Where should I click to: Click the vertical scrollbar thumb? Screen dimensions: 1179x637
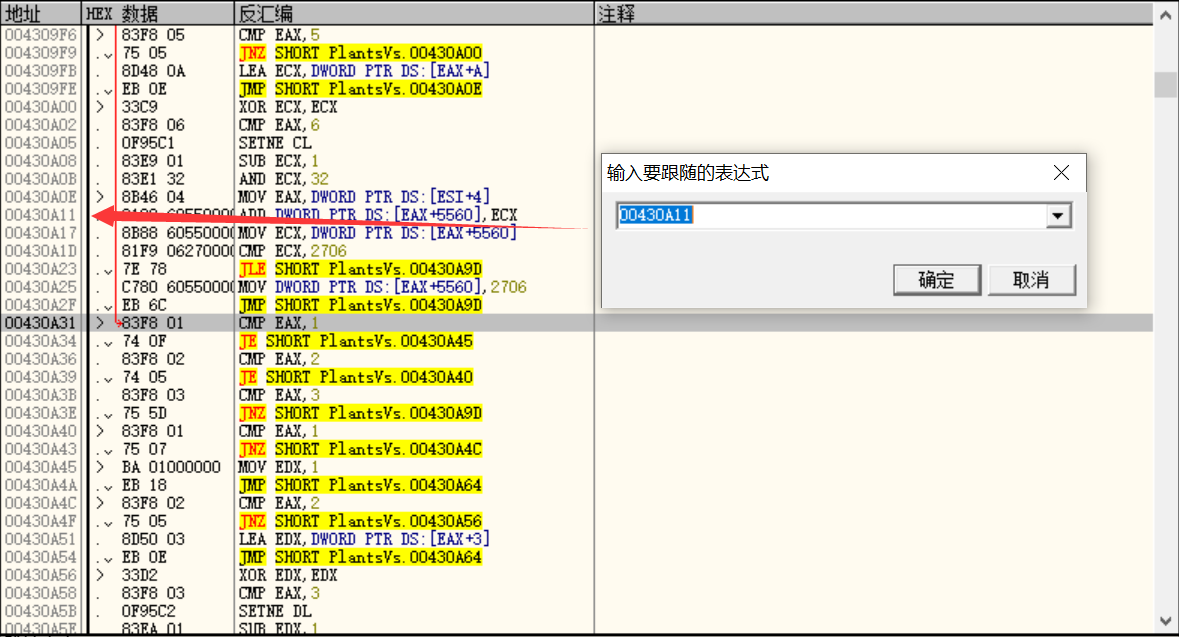click(x=1165, y=84)
